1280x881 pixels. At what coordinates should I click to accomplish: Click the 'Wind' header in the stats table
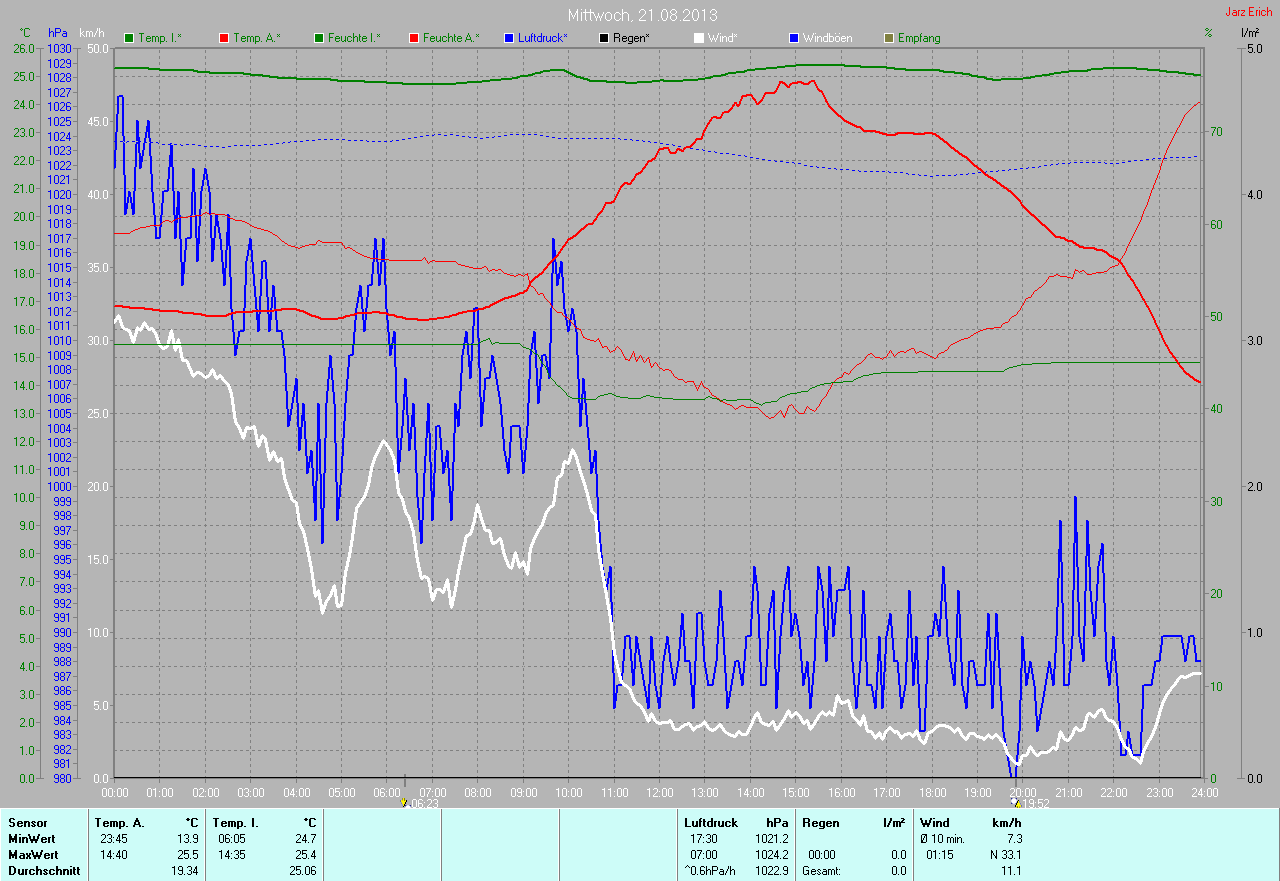click(934, 823)
